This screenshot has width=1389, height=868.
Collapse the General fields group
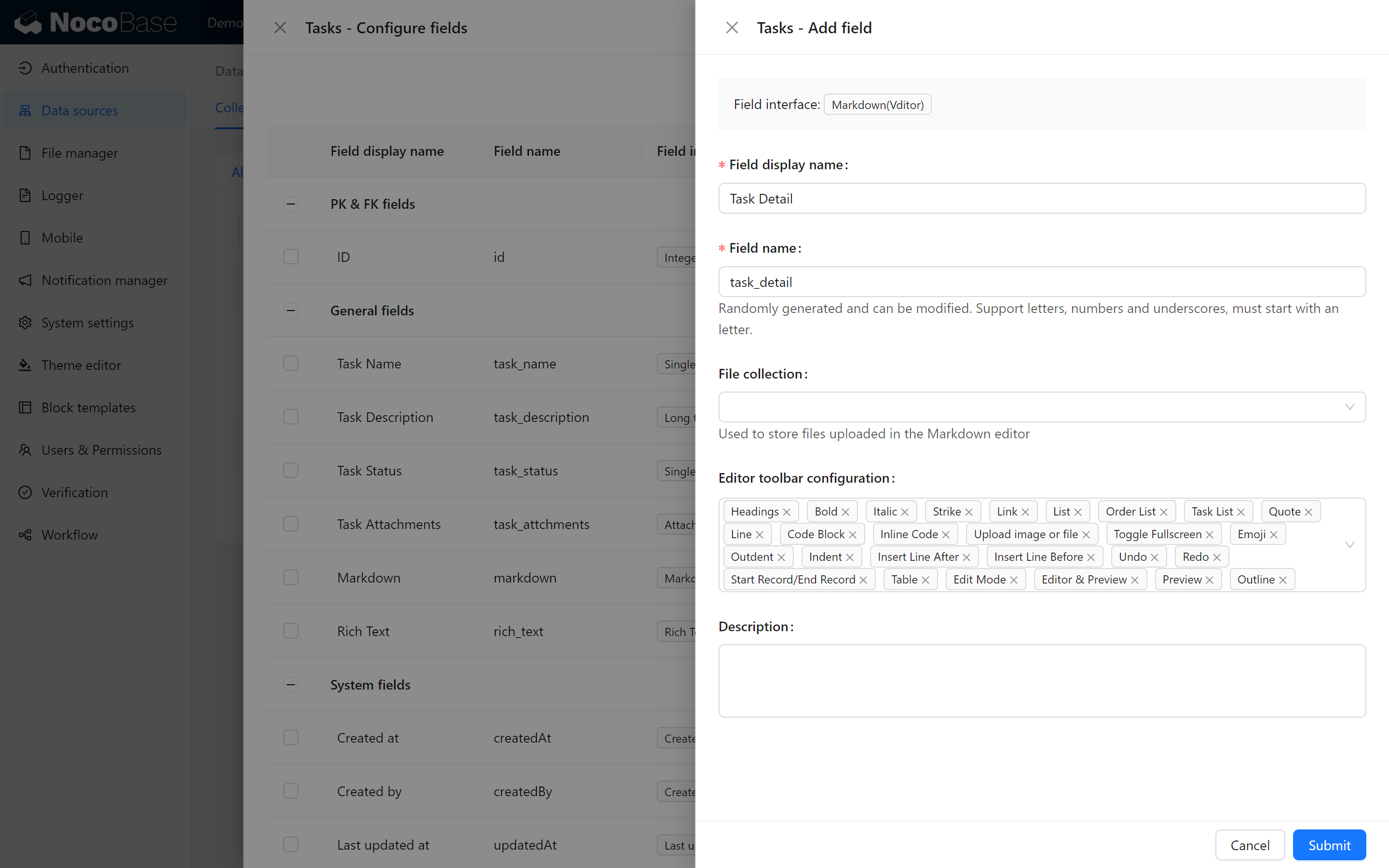(x=291, y=311)
